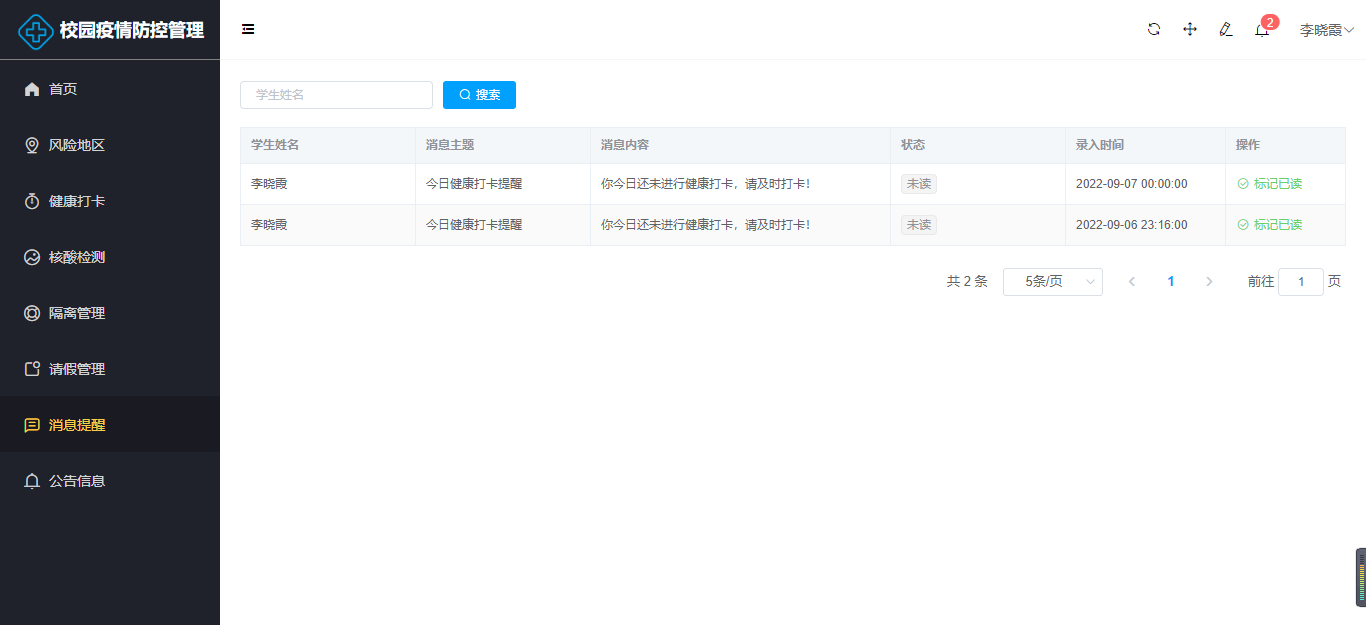Click the pencil edit icon in header
The width and height of the screenshot is (1366, 625).
click(x=1226, y=29)
